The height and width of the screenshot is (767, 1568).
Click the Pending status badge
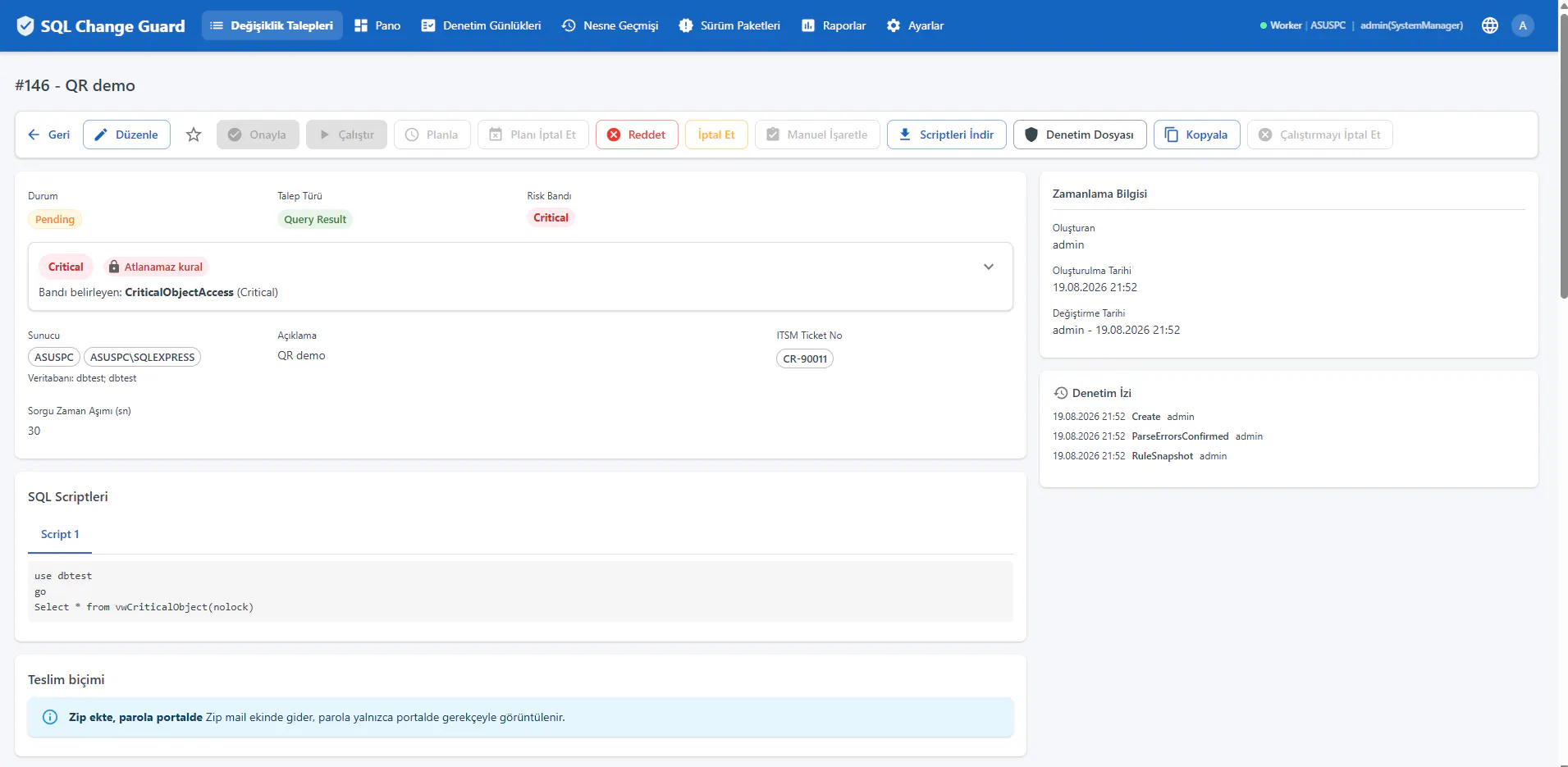pos(55,219)
